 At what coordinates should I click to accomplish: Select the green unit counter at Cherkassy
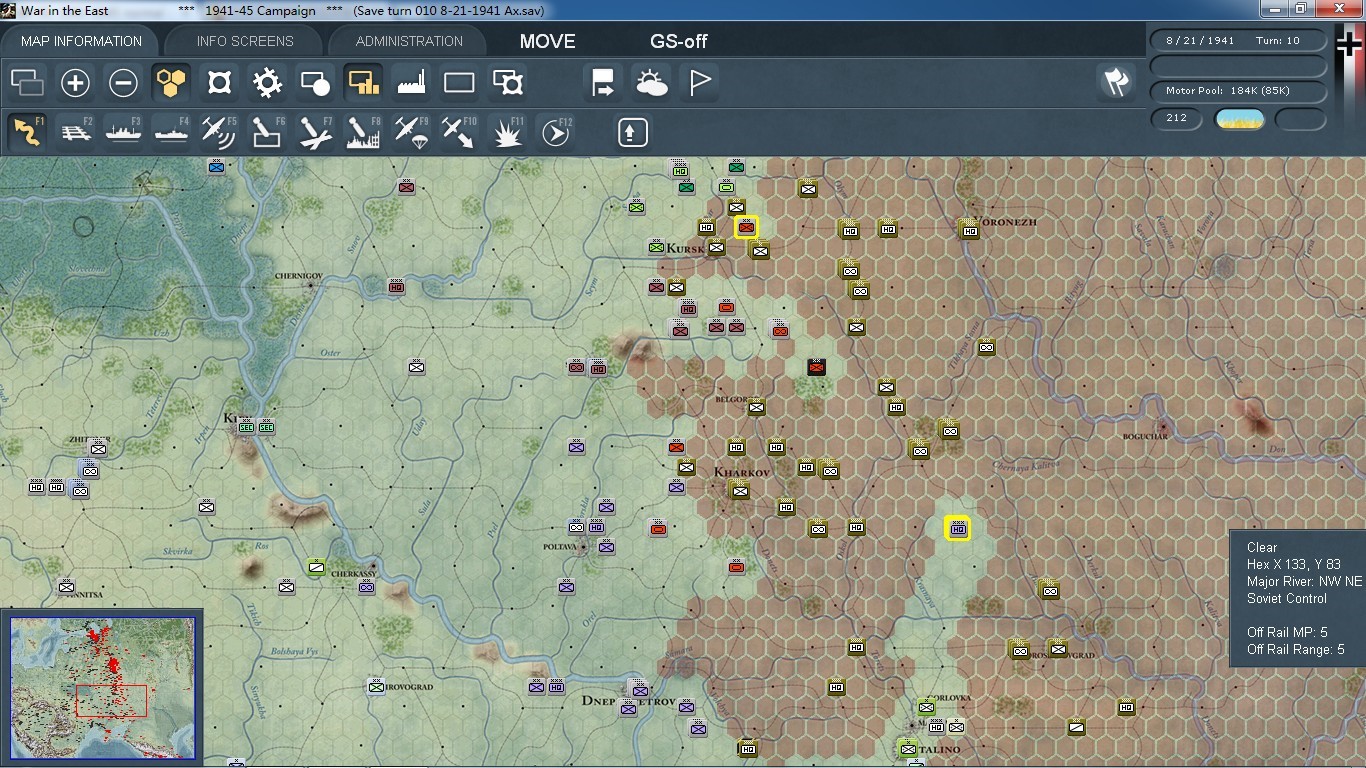(317, 567)
